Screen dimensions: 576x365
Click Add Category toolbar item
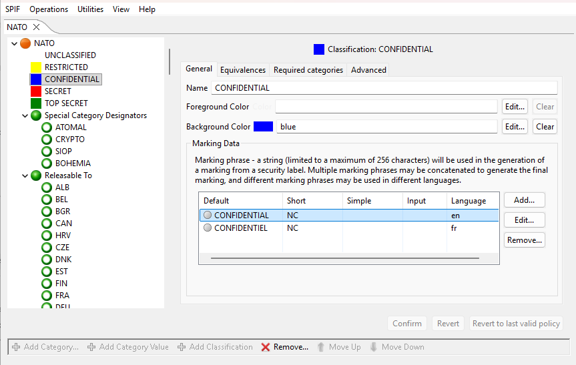pos(45,347)
